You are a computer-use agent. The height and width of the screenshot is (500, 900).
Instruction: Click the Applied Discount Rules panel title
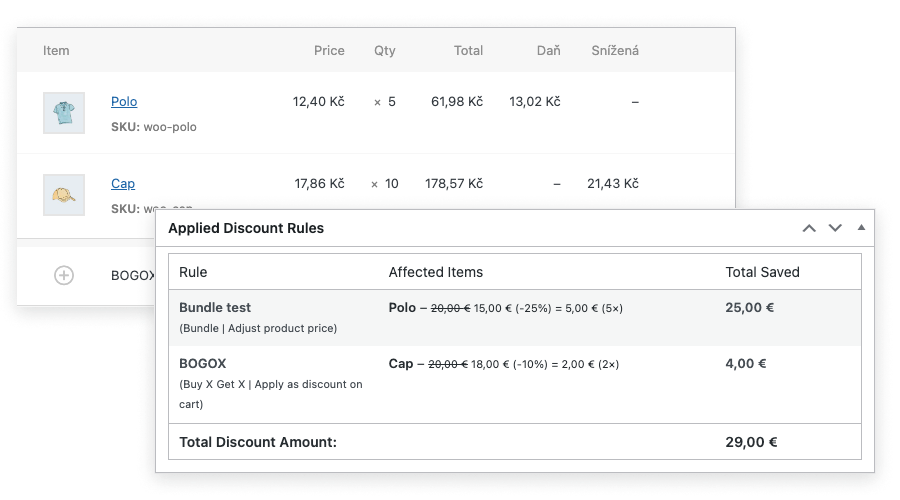[x=246, y=228]
